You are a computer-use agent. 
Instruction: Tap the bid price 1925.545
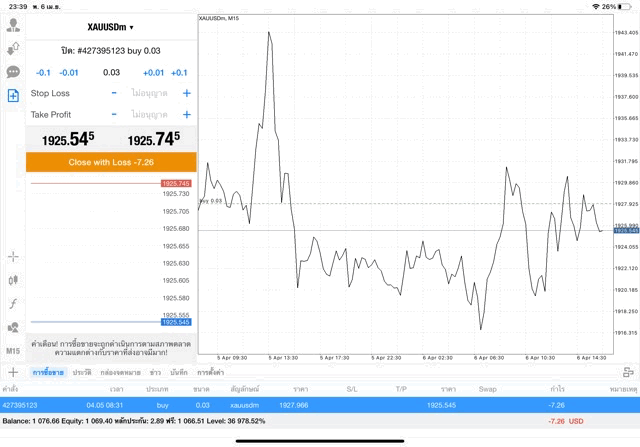tap(68, 139)
